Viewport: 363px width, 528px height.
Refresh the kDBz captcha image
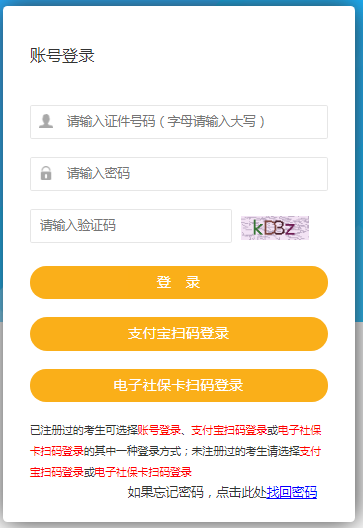[275, 228]
